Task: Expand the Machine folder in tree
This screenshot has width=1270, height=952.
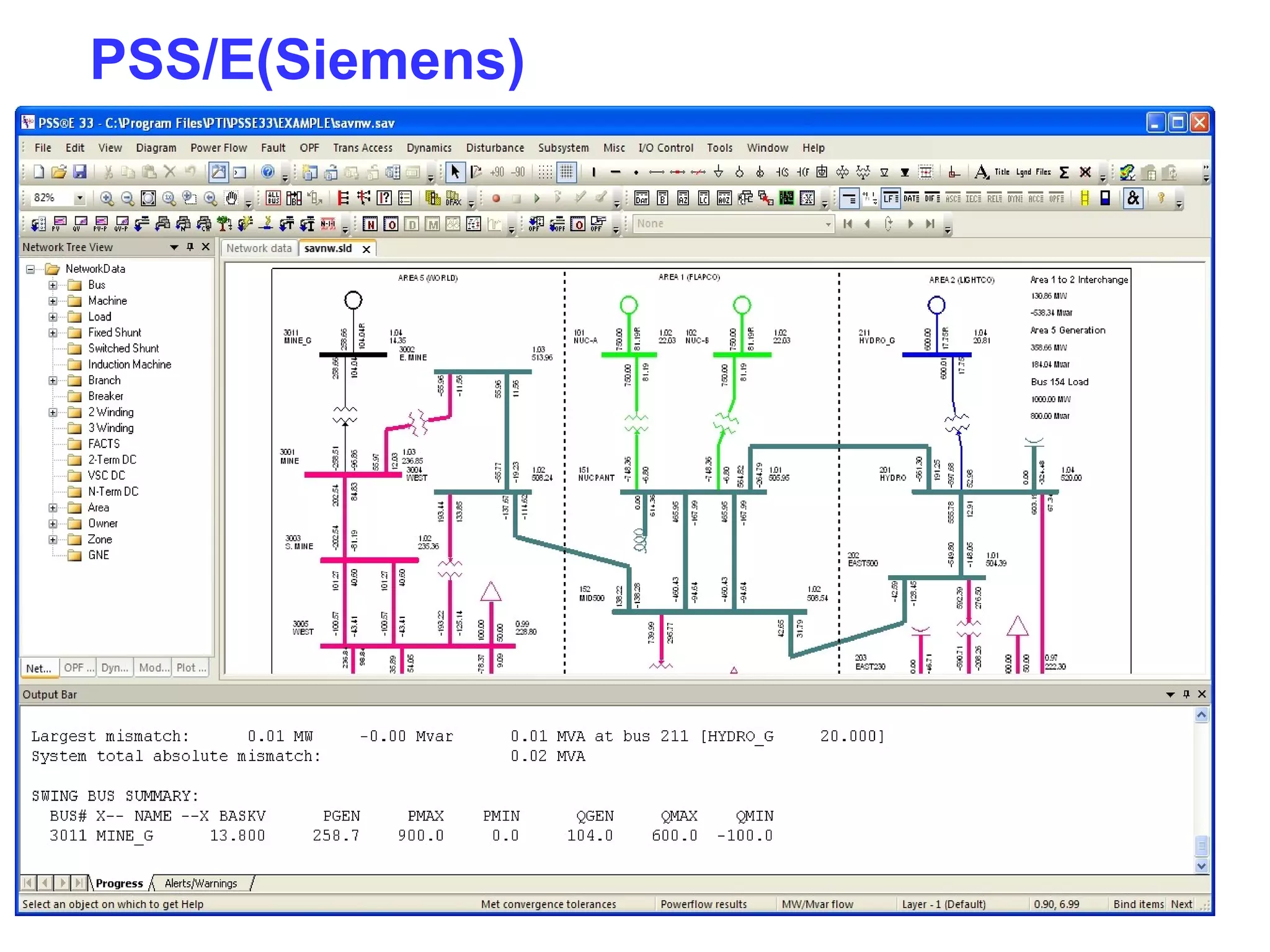Action: coord(53,301)
